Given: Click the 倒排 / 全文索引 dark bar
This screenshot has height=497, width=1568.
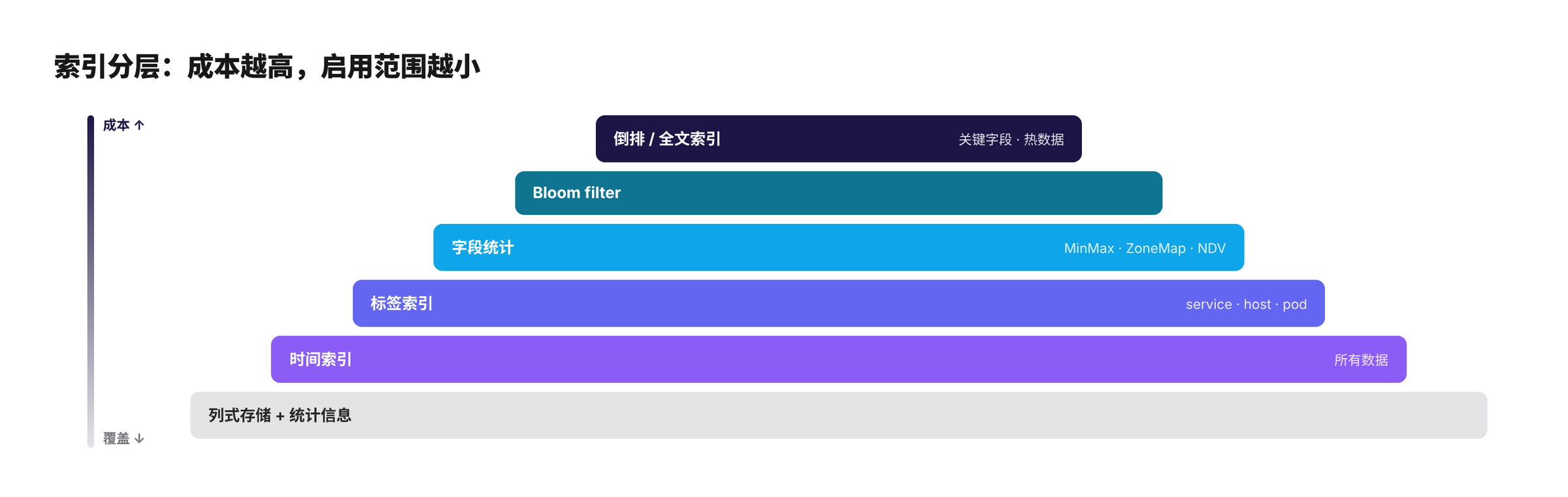Looking at the screenshot, I should click(838, 139).
